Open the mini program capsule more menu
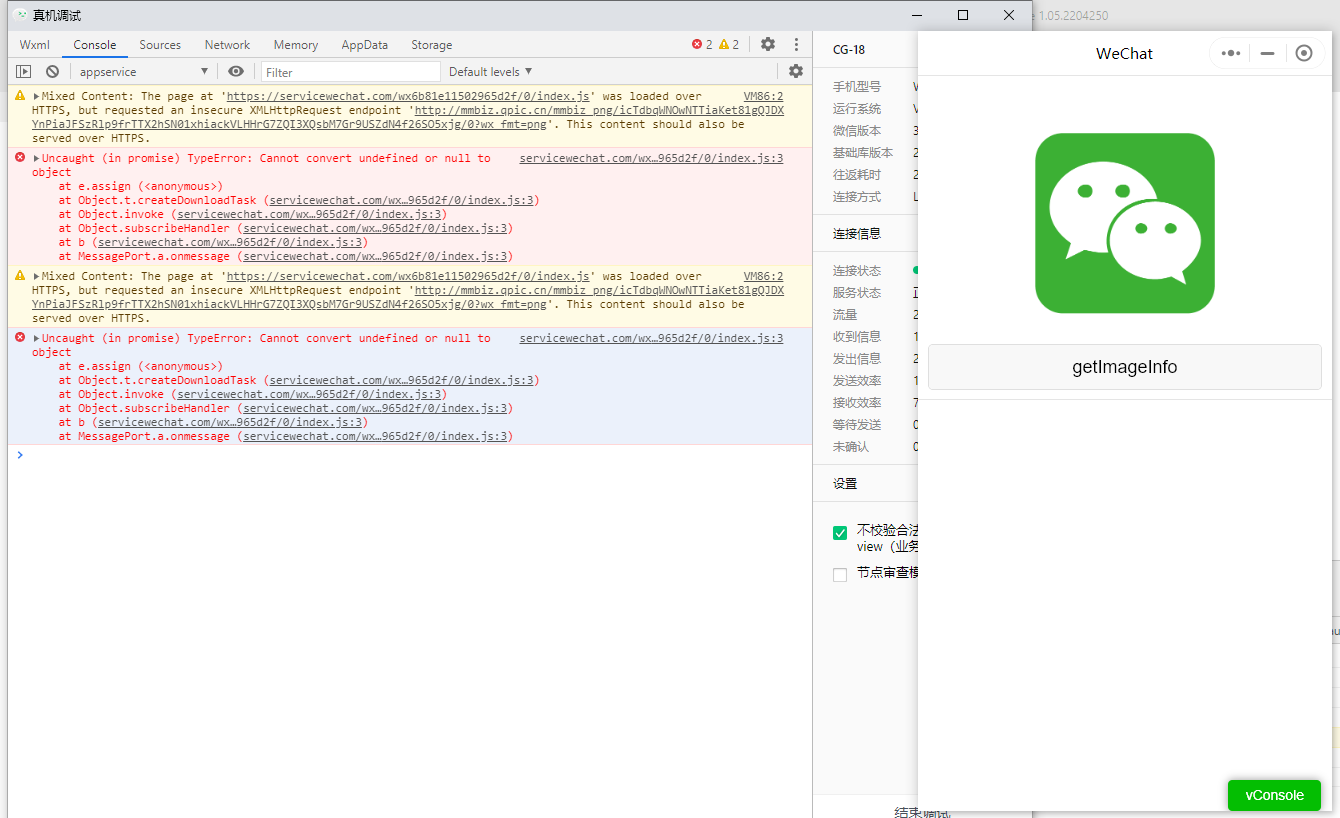Viewport: 1340px width, 818px height. click(x=1231, y=53)
